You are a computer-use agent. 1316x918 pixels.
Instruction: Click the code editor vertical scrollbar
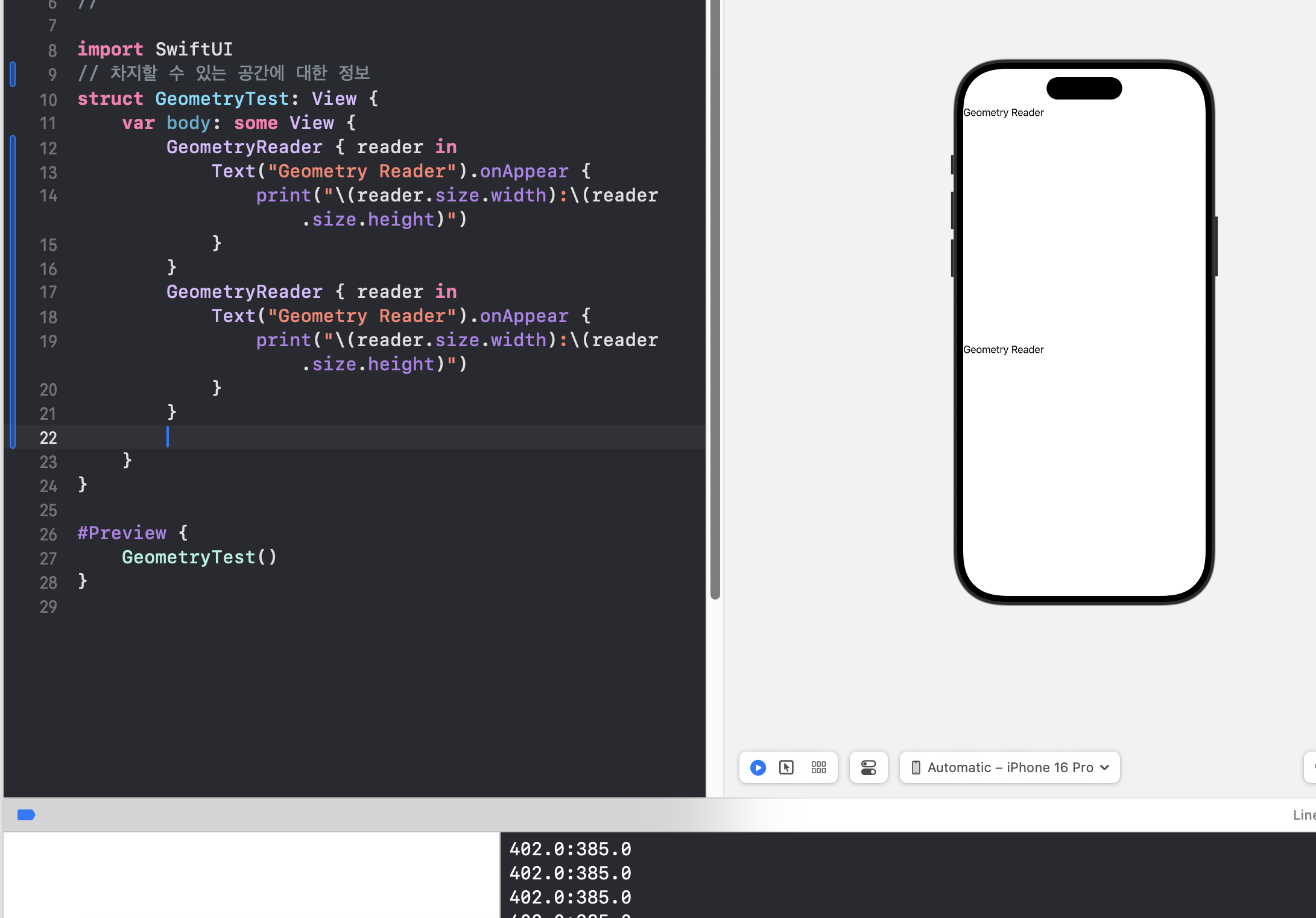click(x=715, y=302)
